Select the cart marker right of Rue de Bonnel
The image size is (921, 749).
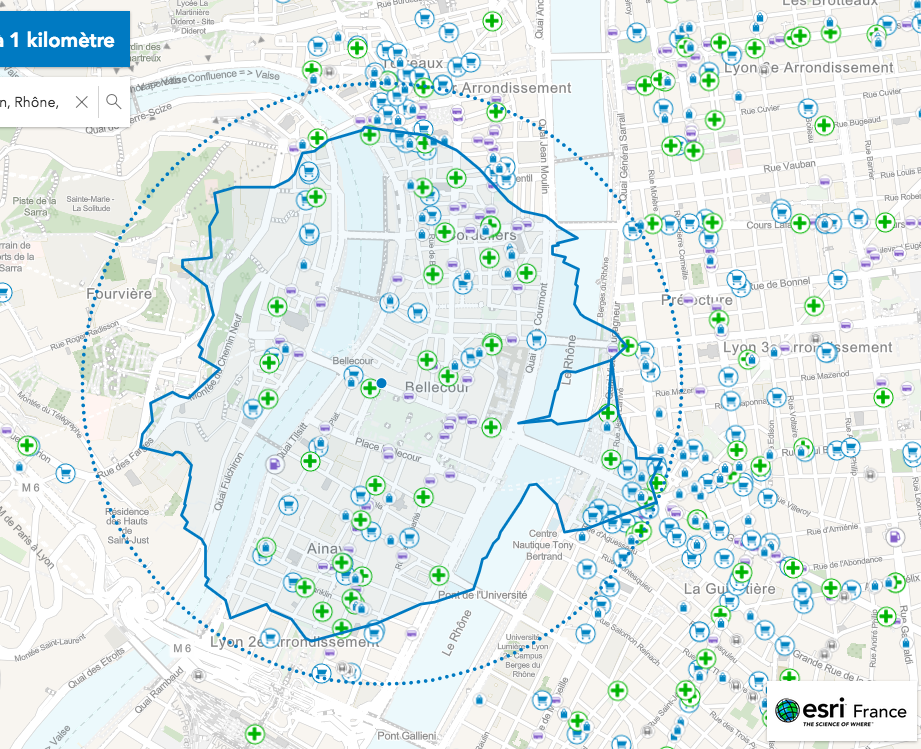click(x=837, y=278)
